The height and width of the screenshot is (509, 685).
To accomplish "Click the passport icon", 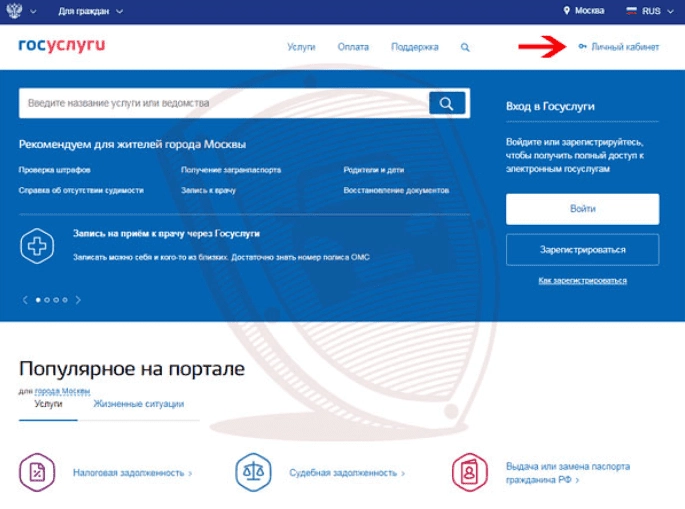I will pos(470,472).
